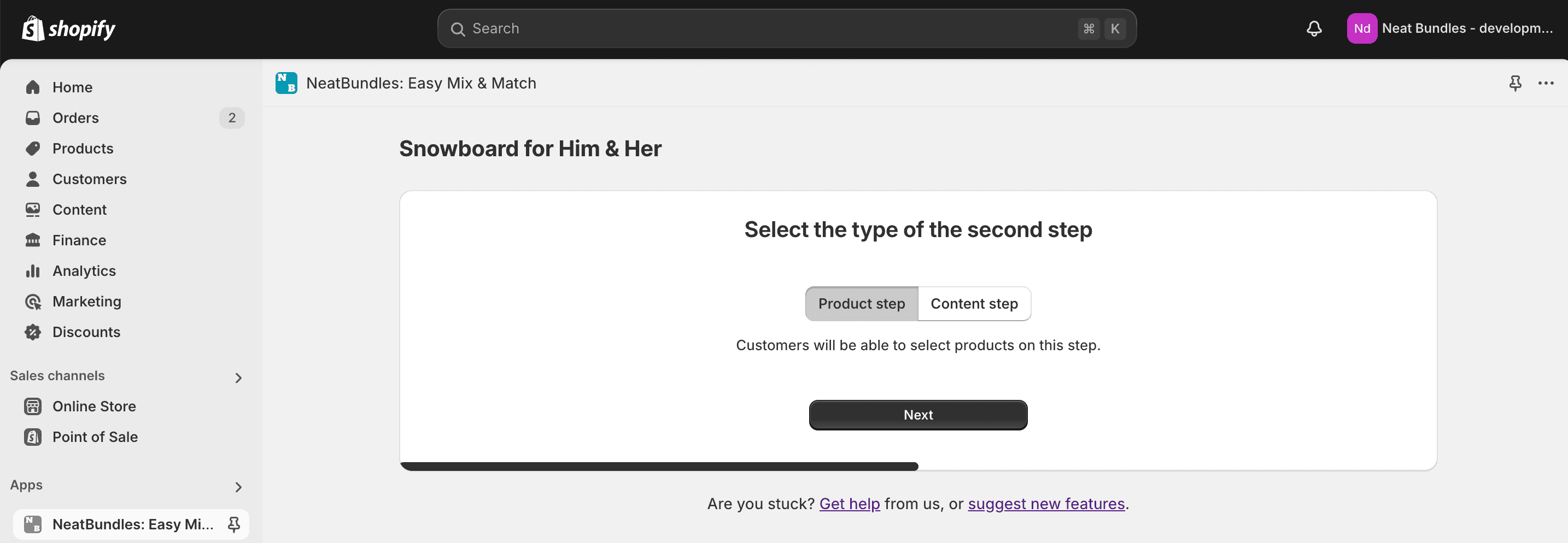Click the Marketing target icon
This screenshot has width=1568, height=543.
(x=33, y=302)
